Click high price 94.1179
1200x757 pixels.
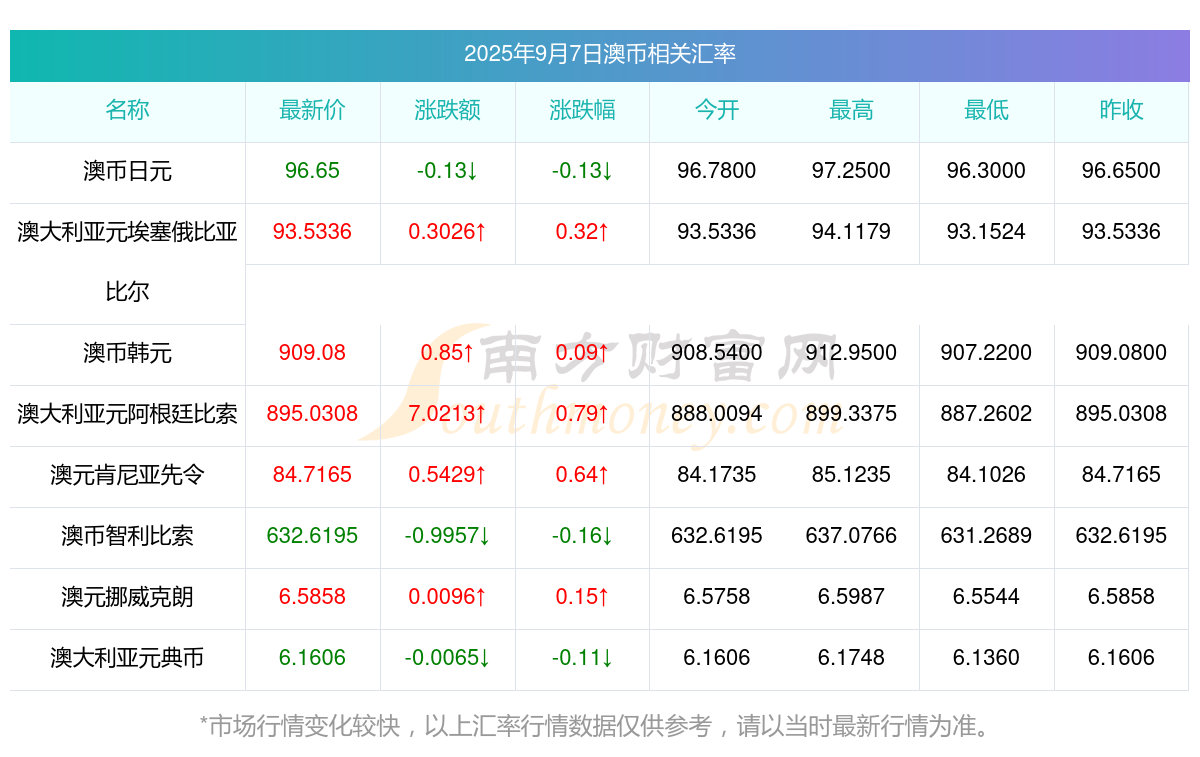851,232
